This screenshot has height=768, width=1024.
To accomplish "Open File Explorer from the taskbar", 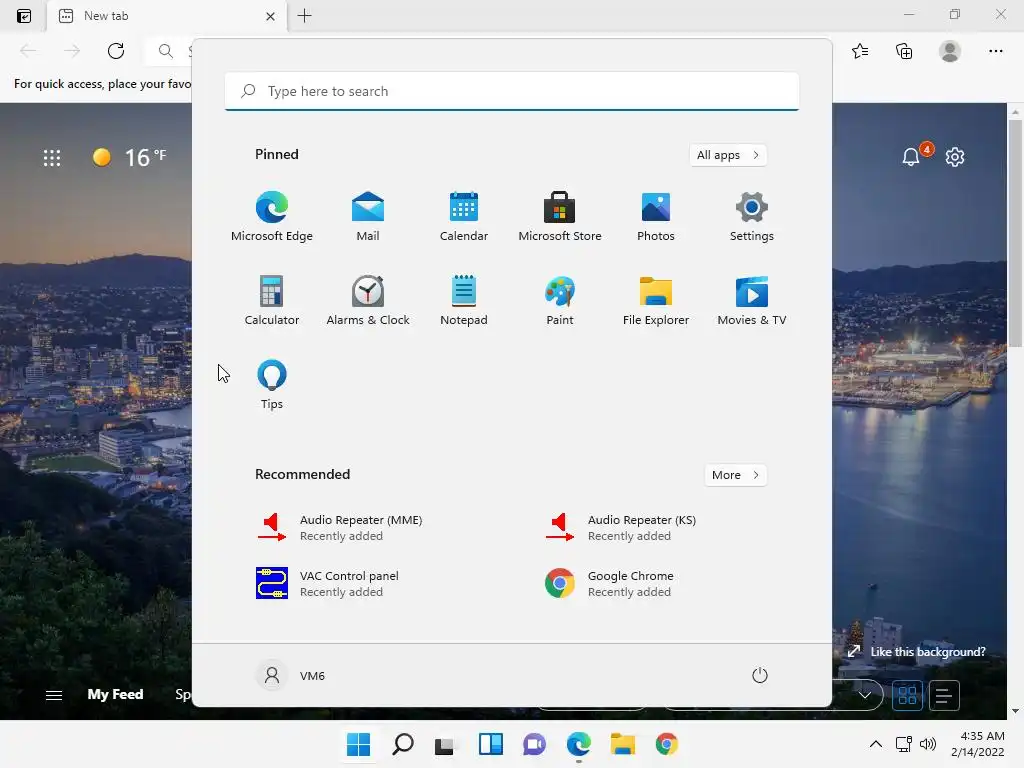I will (x=622, y=744).
